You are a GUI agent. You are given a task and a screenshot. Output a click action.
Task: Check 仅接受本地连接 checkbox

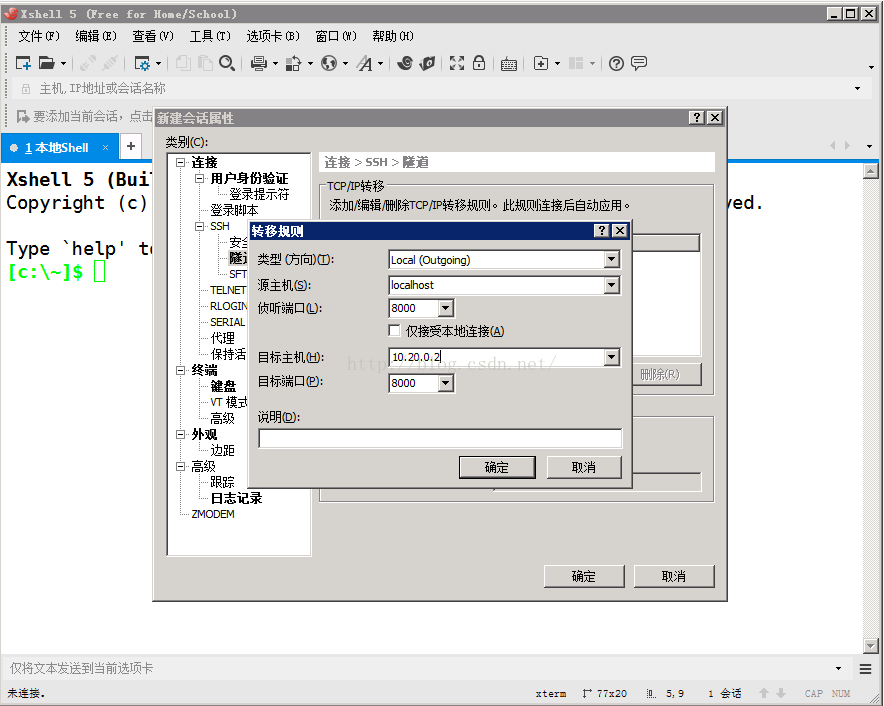pos(395,330)
